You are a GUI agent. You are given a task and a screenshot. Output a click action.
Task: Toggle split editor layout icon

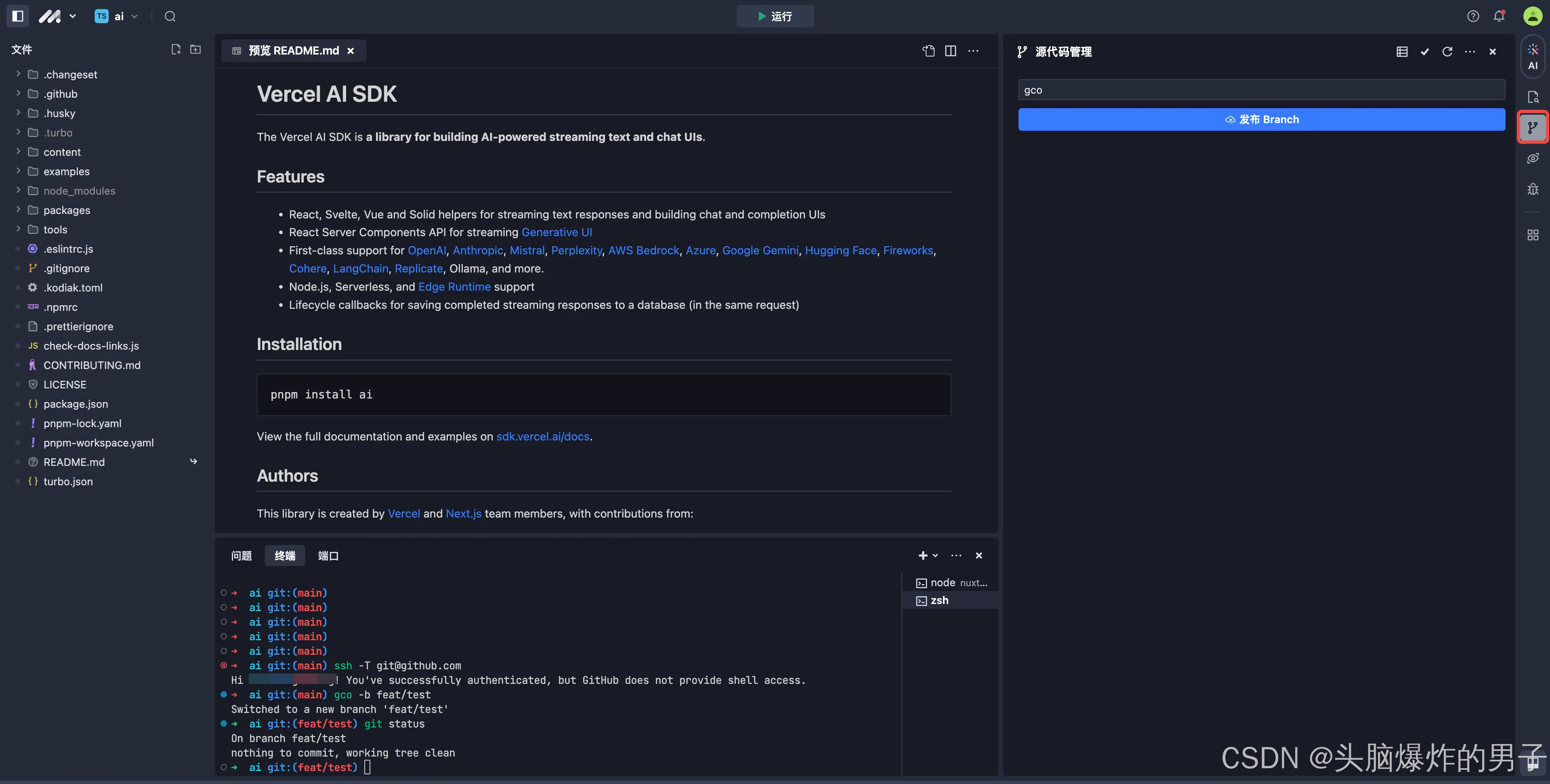click(x=951, y=51)
